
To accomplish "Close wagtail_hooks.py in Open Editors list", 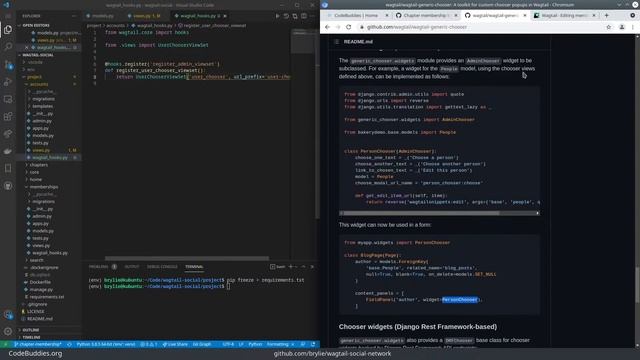I will [x=27, y=47].
